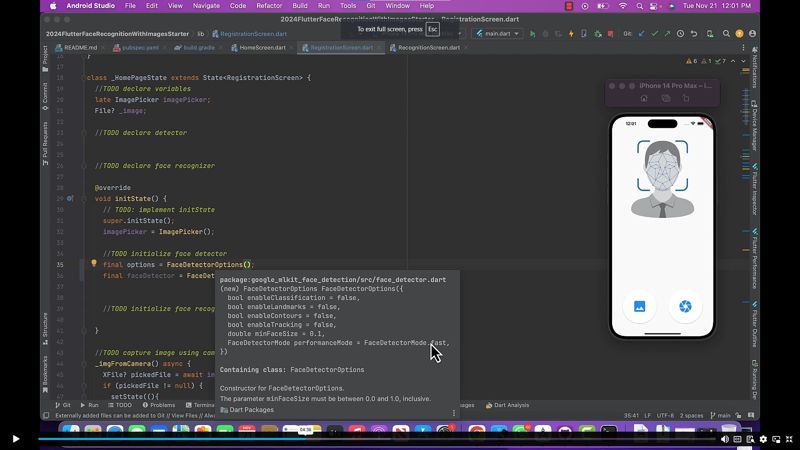This screenshot has height=450, width=800.
Task: Open Pull Requests sidebar tool window
Action: click(45, 143)
